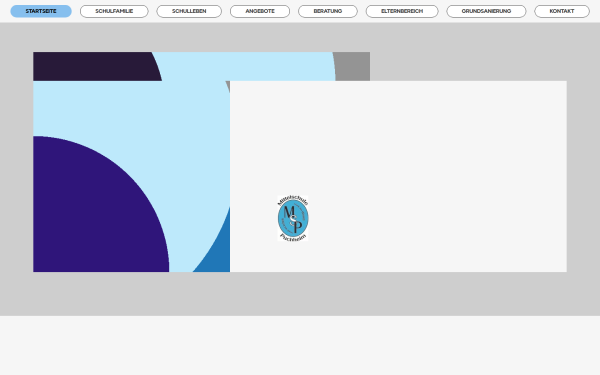Click the gray square at banner corner
600x375 pixels.
click(x=353, y=66)
